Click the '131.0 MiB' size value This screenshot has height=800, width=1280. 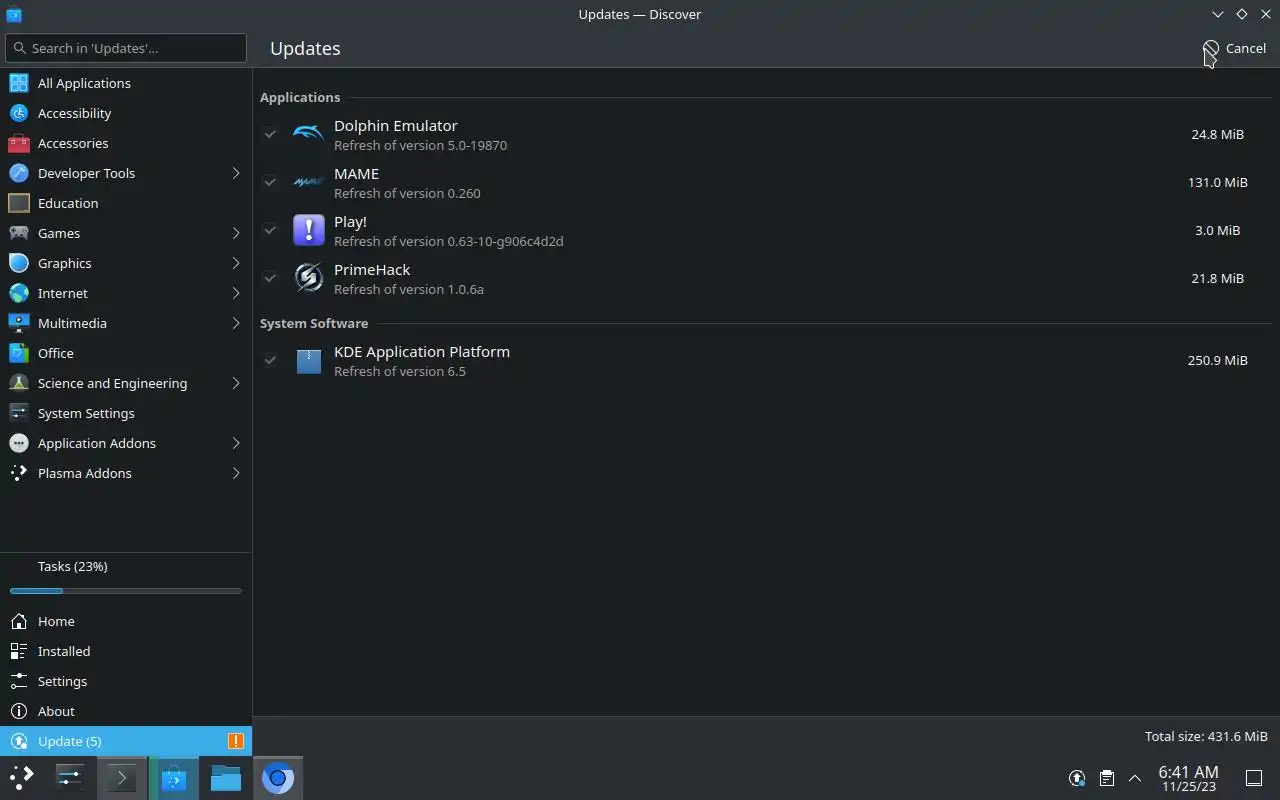(1217, 182)
